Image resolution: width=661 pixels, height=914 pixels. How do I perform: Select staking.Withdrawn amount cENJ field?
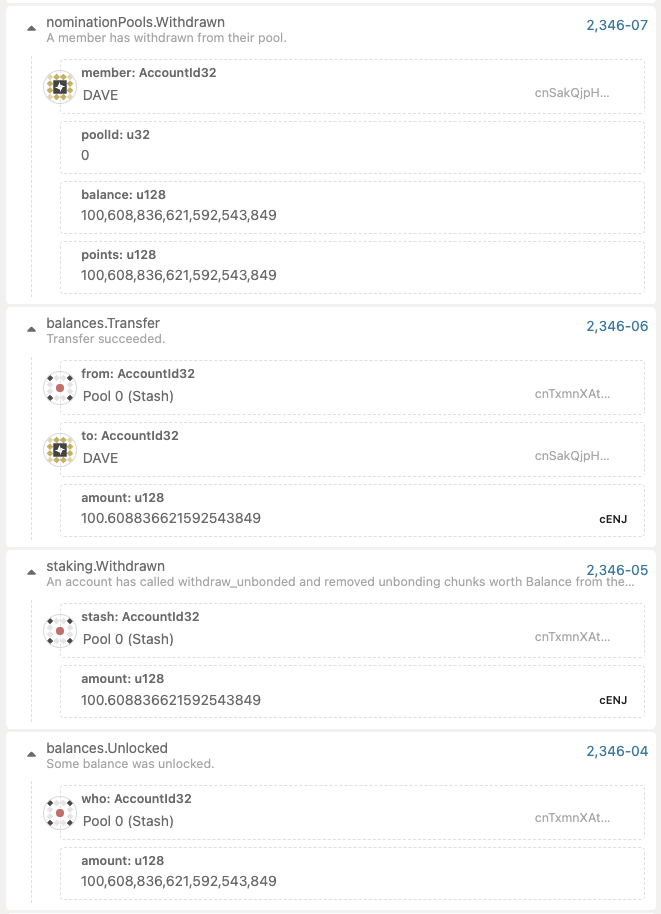click(x=352, y=692)
